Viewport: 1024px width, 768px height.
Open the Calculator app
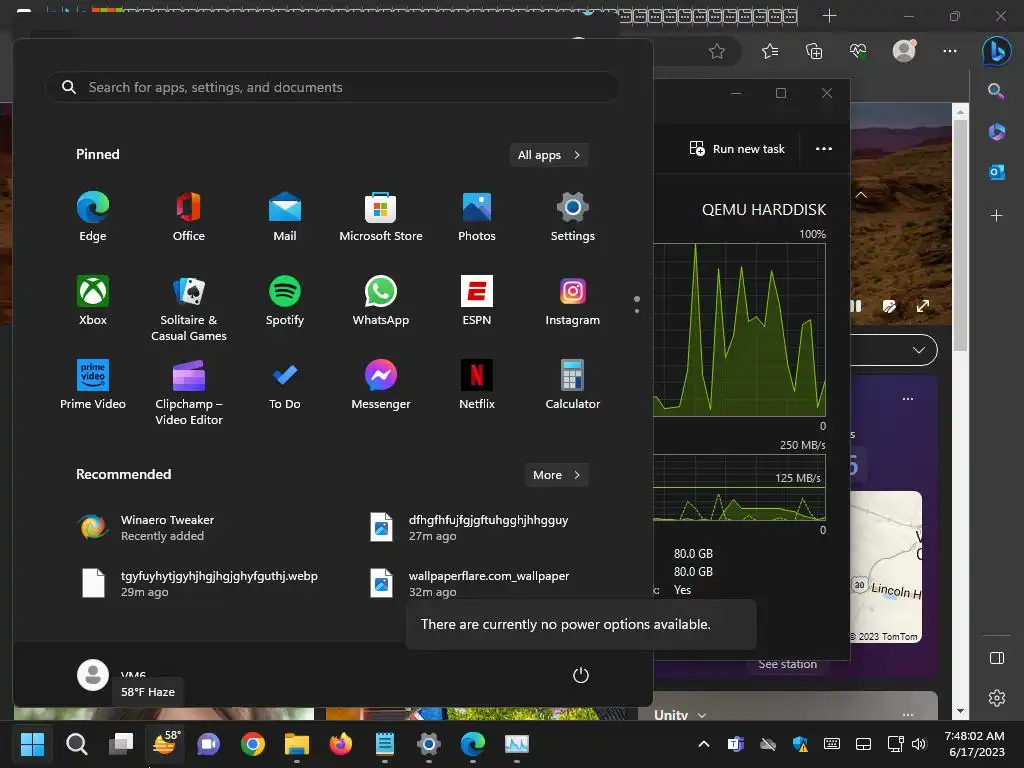(573, 385)
